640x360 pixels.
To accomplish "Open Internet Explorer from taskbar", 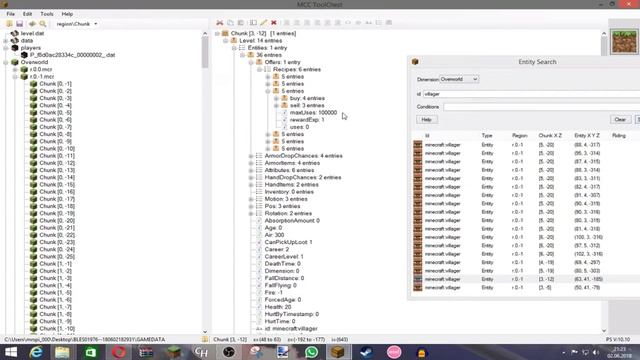I will click(36, 352).
